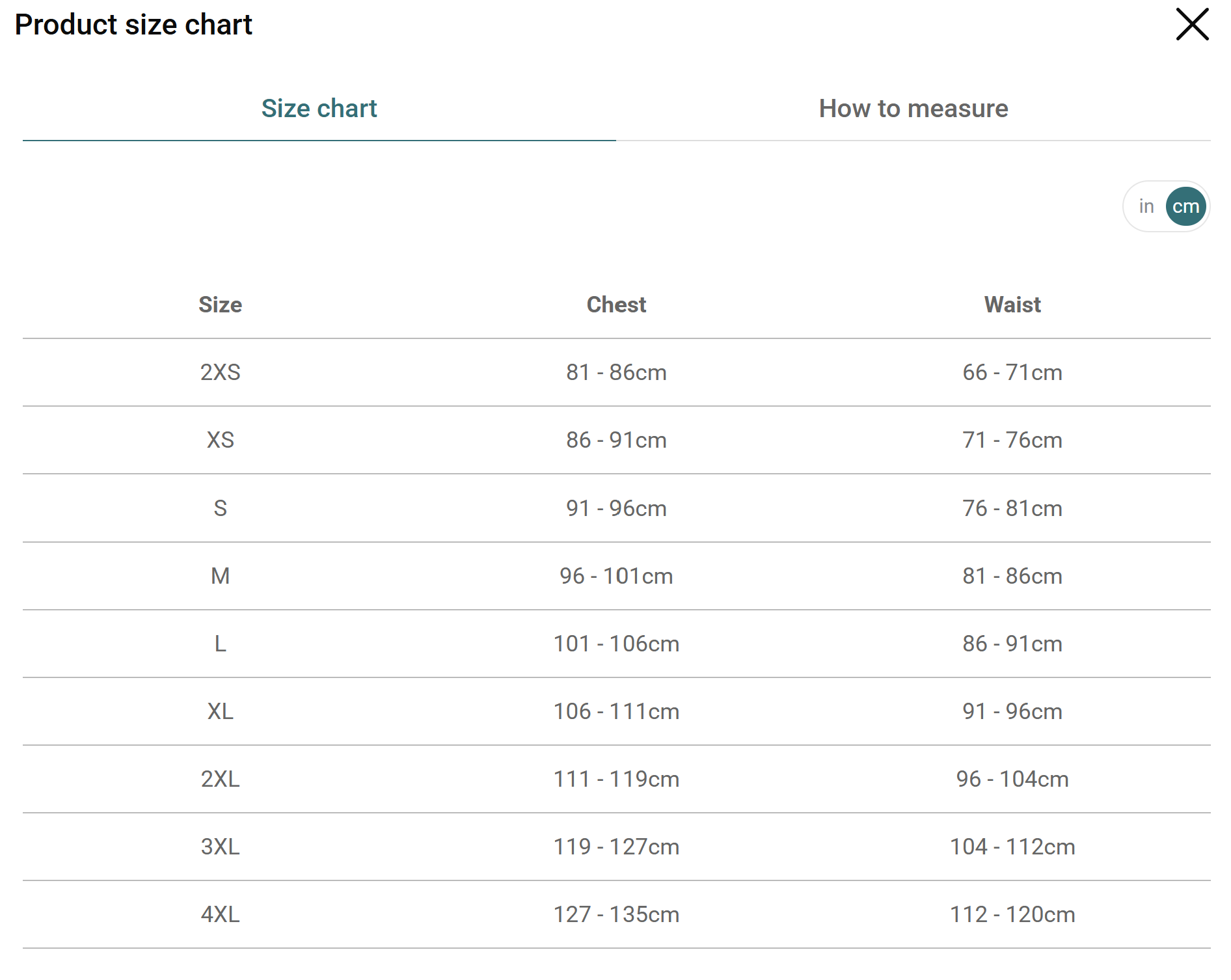Click the 3XL waist measurement 104 - 112cm
This screenshot has height=980, width=1231.
point(1012,847)
